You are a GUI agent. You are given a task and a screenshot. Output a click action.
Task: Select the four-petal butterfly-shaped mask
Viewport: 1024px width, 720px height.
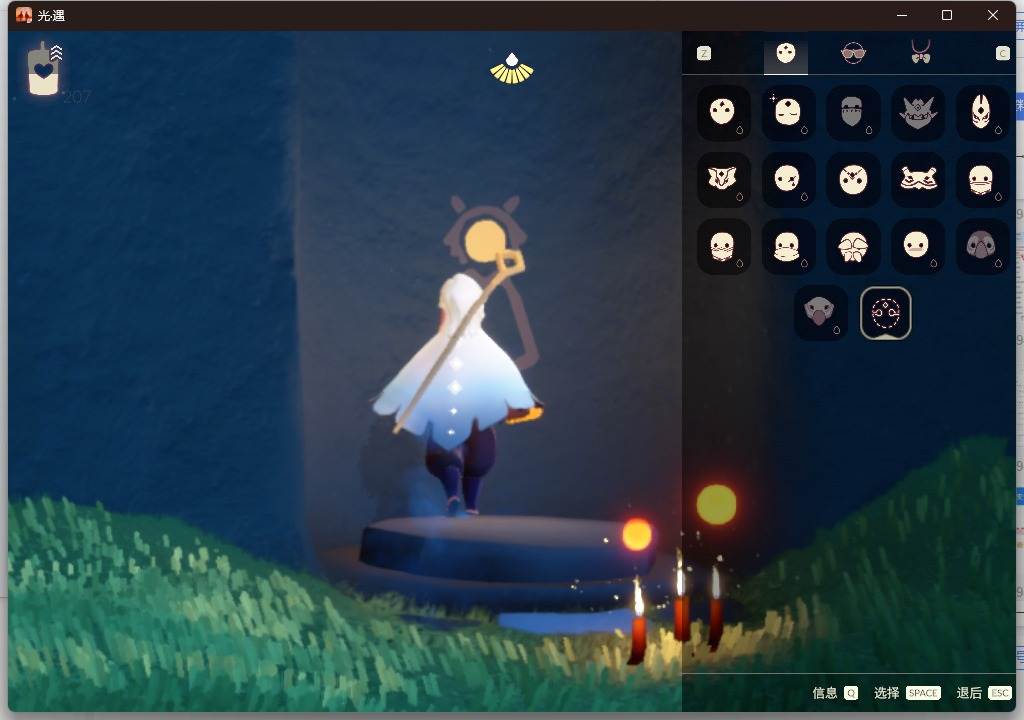[852, 246]
